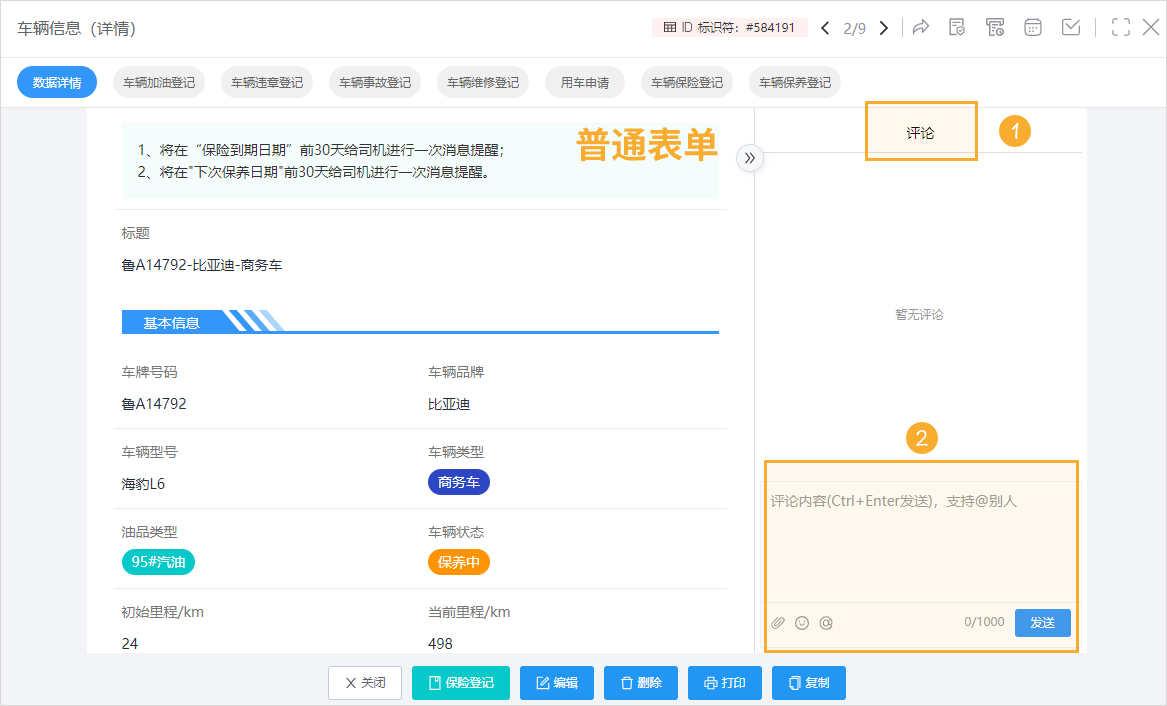The width and height of the screenshot is (1167, 706).
Task: Attach a file using the paperclip icon
Action: [x=778, y=622]
